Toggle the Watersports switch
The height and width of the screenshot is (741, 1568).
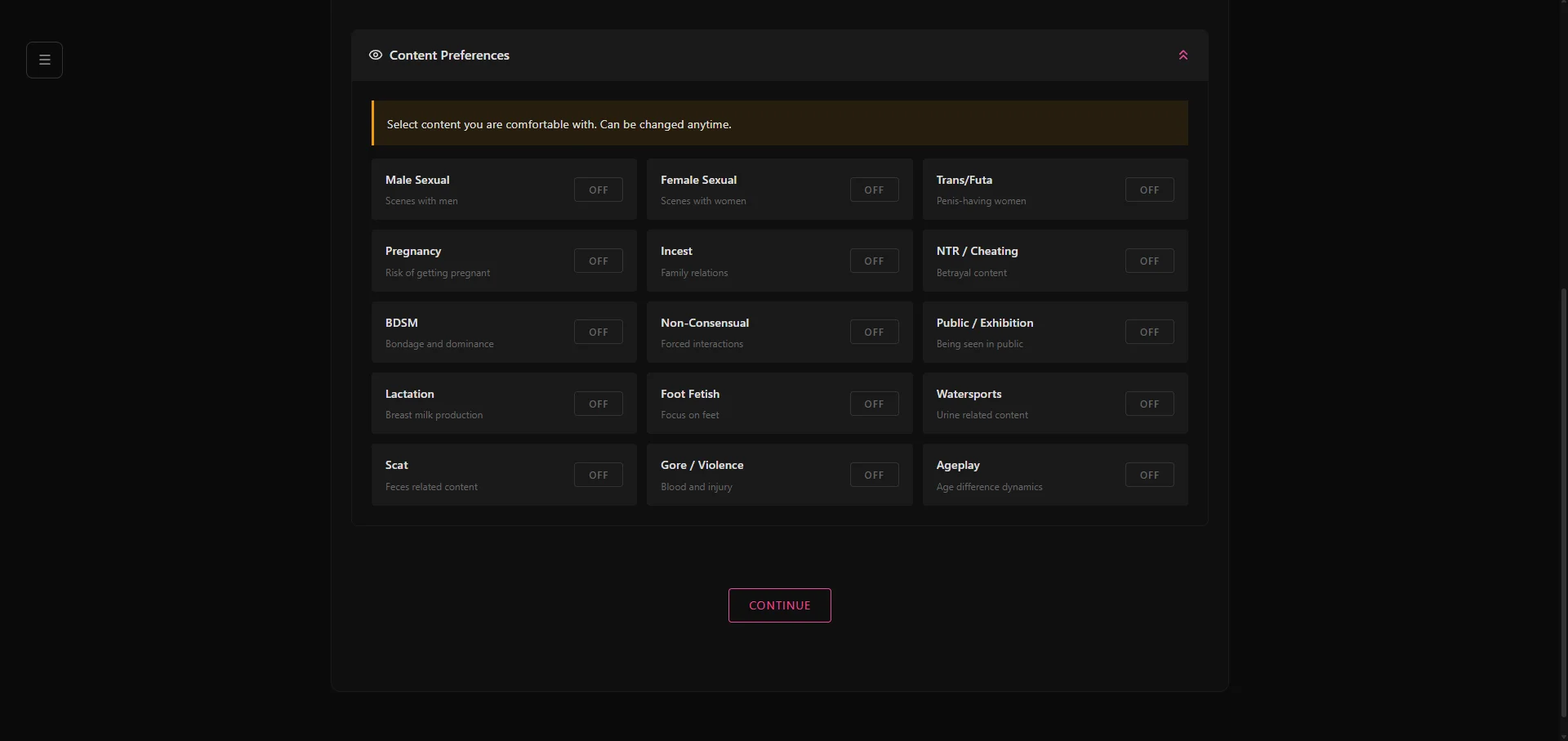click(1149, 404)
